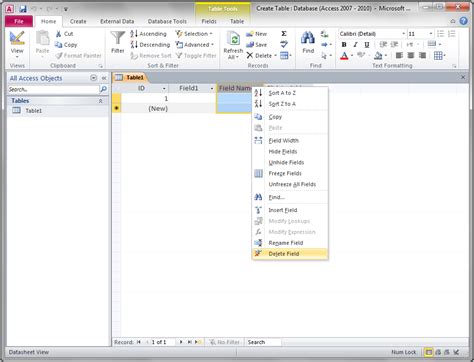Sort records Ascending from the ribbon
The width and height of the screenshot is (474, 362).
point(148,34)
